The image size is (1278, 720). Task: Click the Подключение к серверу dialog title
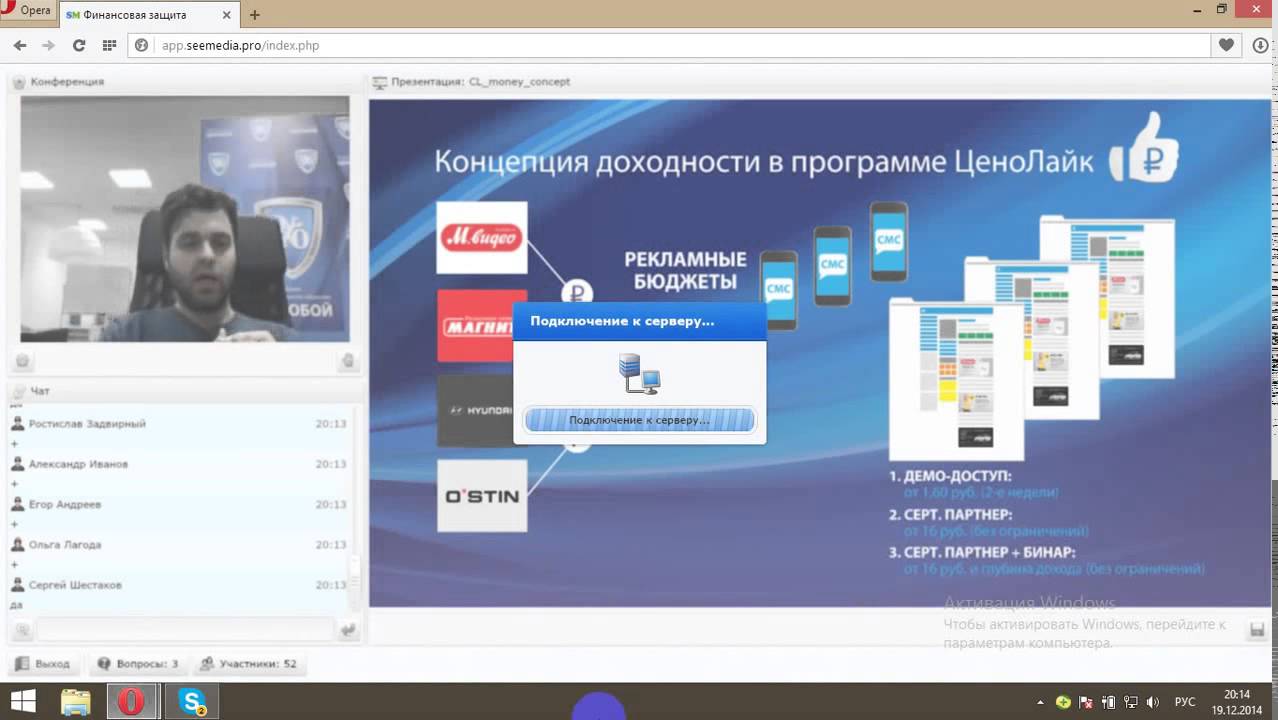pos(622,321)
